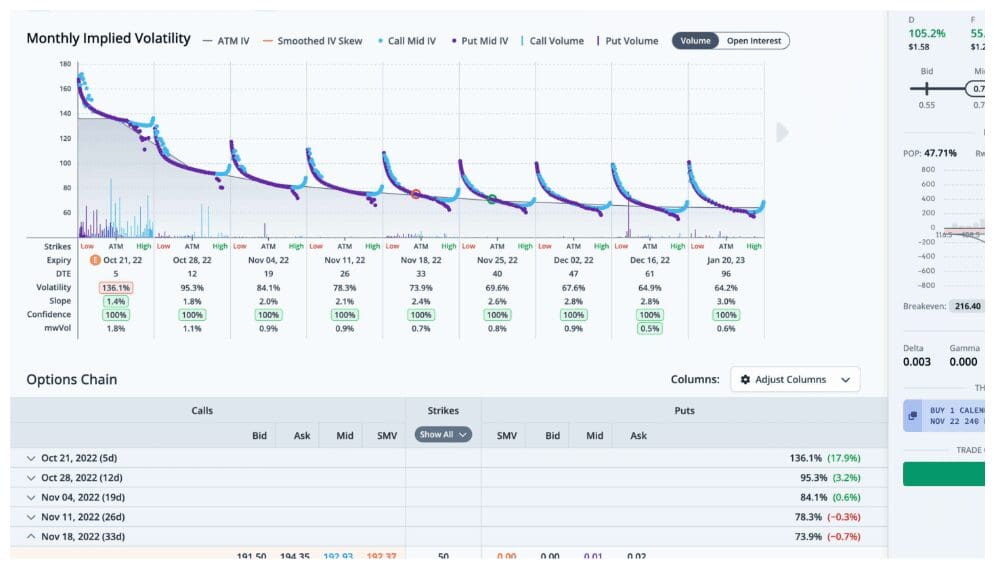Screen dimensions: 994x571
Task: Select the Volume toggle option
Action: click(695, 41)
